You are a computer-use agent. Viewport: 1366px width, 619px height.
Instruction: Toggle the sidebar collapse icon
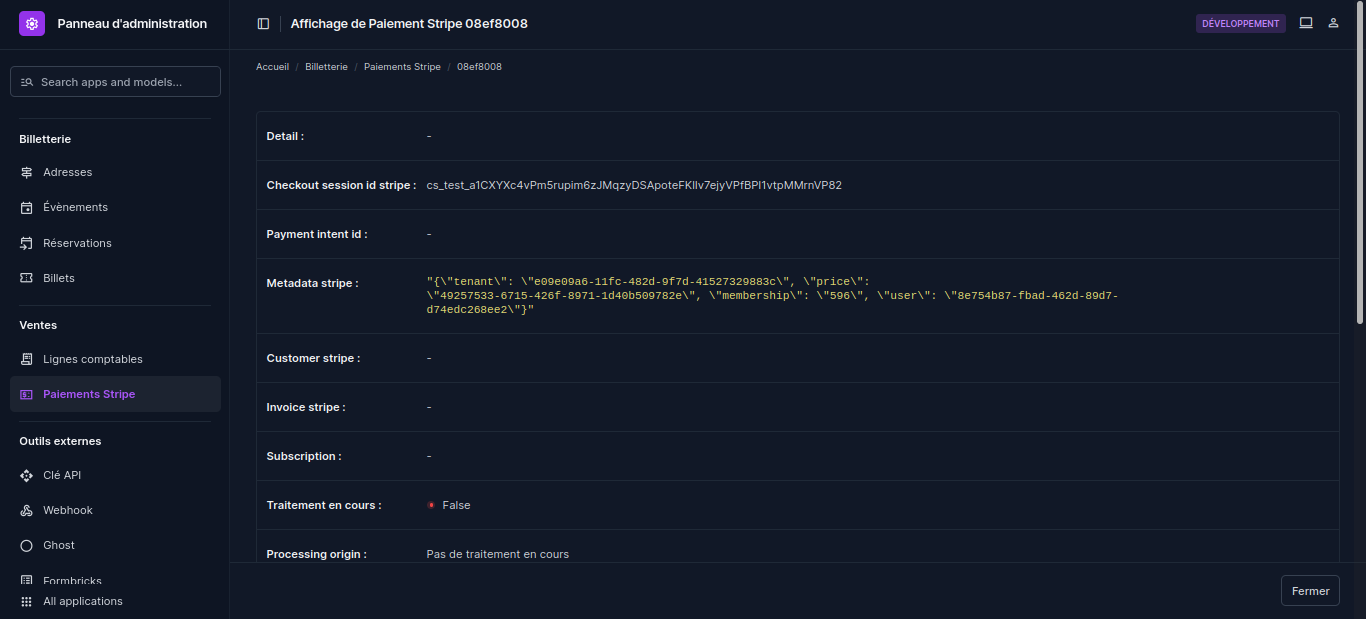click(263, 24)
